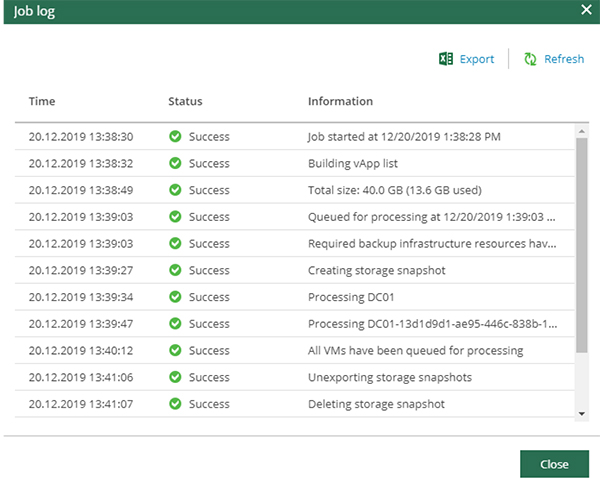Click the green Refresh arrows icon

tap(530, 59)
